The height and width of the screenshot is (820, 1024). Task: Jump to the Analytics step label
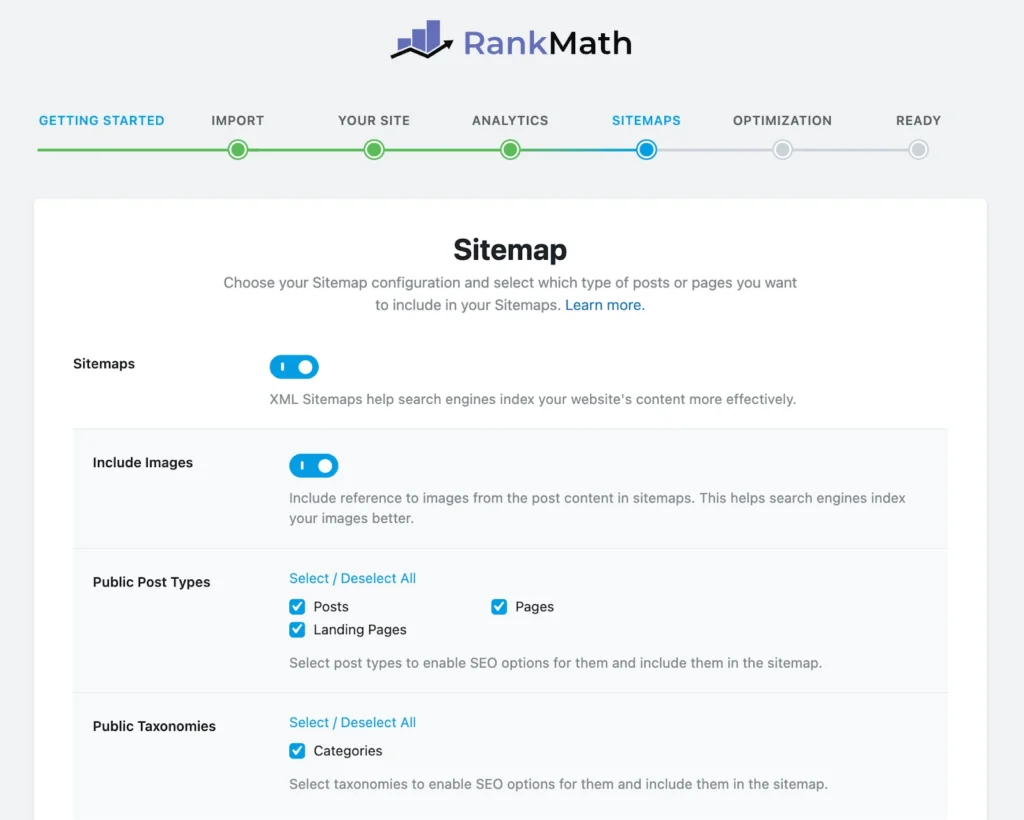pos(510,120)
